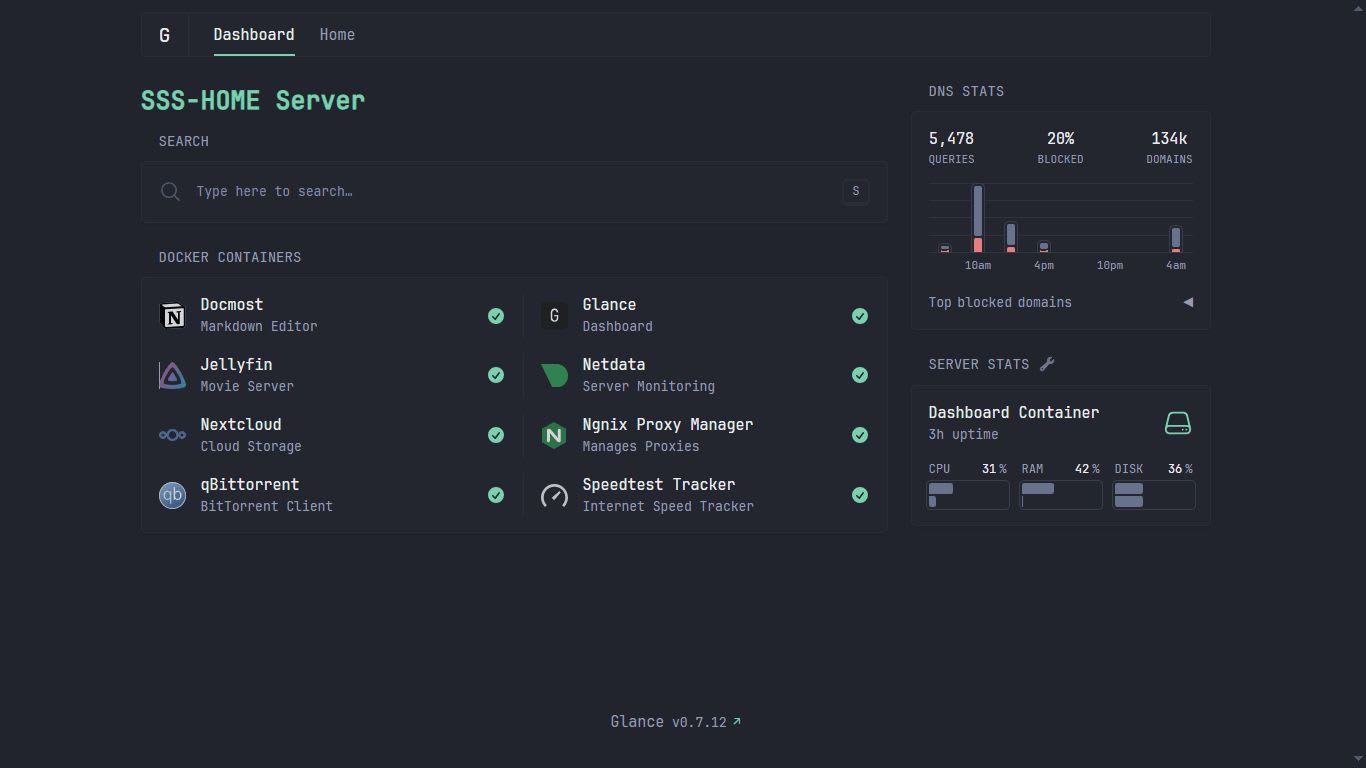Click Nextcloud's green status checkmark
This screenshot has width=1366, height=768.
[x=496, y=435]
